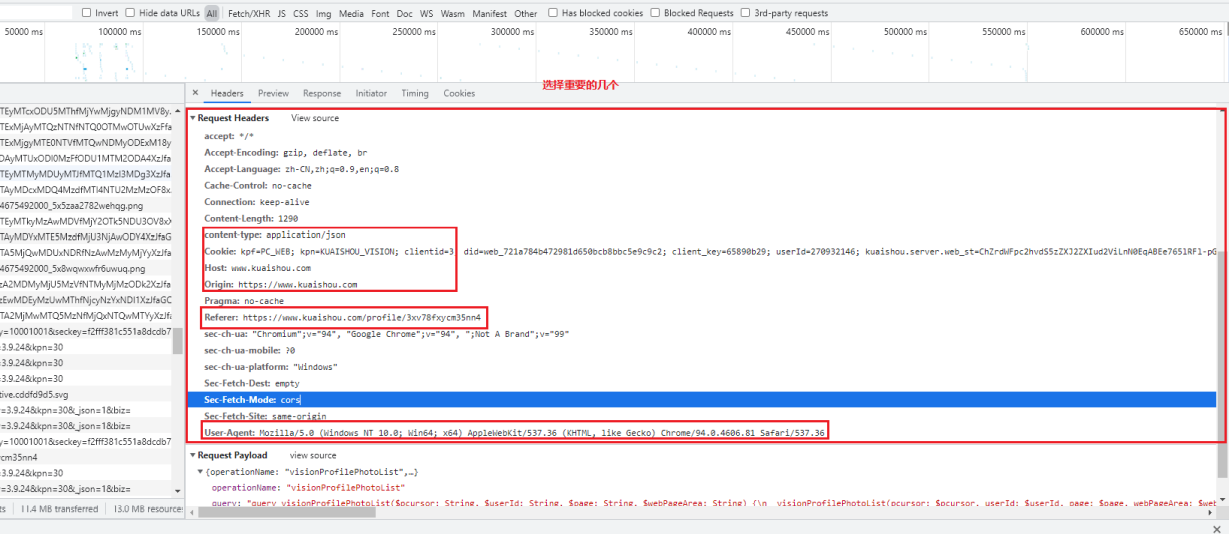The width and height of the screenshot is (1229, 534).
Task: Click the Sec-Fetch-Mode header row
Action: pos(700,399)
